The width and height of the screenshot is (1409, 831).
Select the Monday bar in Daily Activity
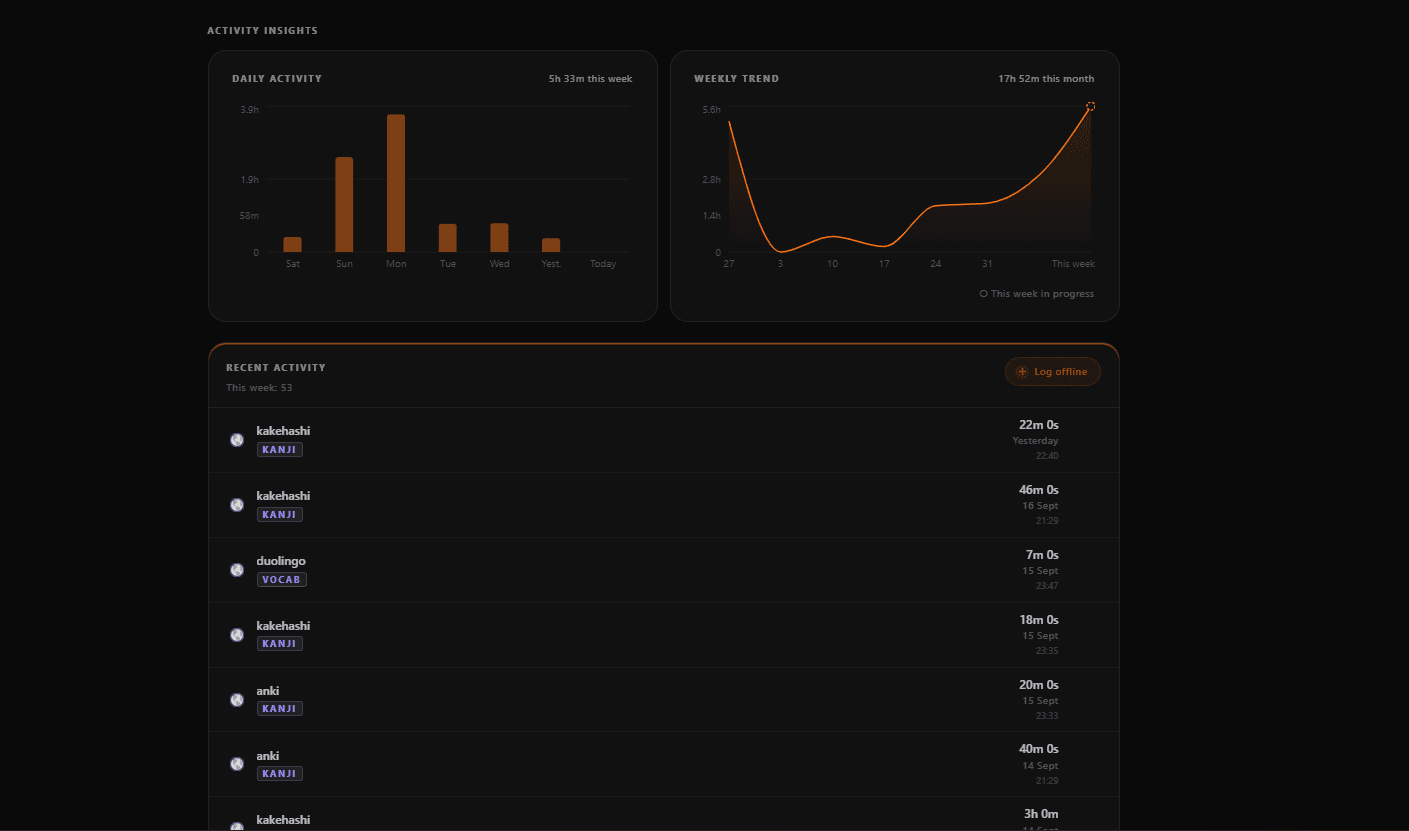396,183
